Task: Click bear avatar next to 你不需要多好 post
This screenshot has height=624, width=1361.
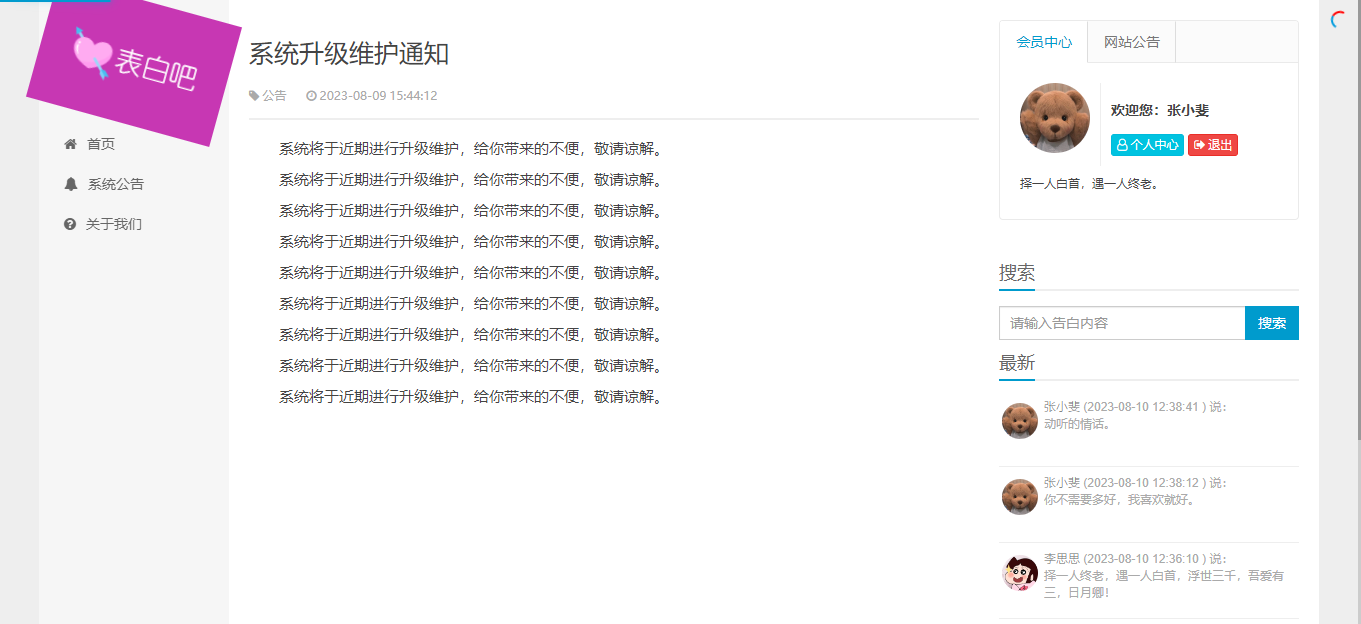Action: click(1020, 497)
